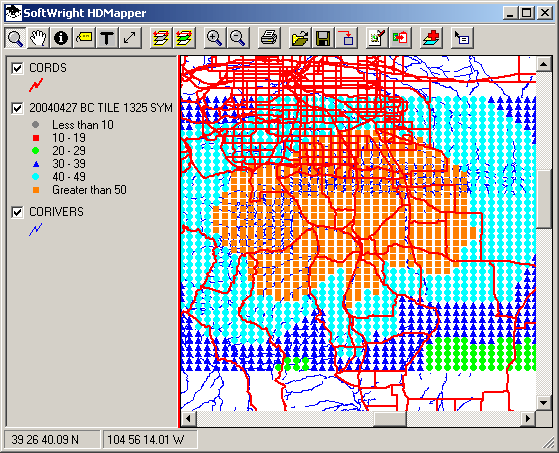Click the zoom in magnifier button
The image size is (559, 453).
pos(214,38)
